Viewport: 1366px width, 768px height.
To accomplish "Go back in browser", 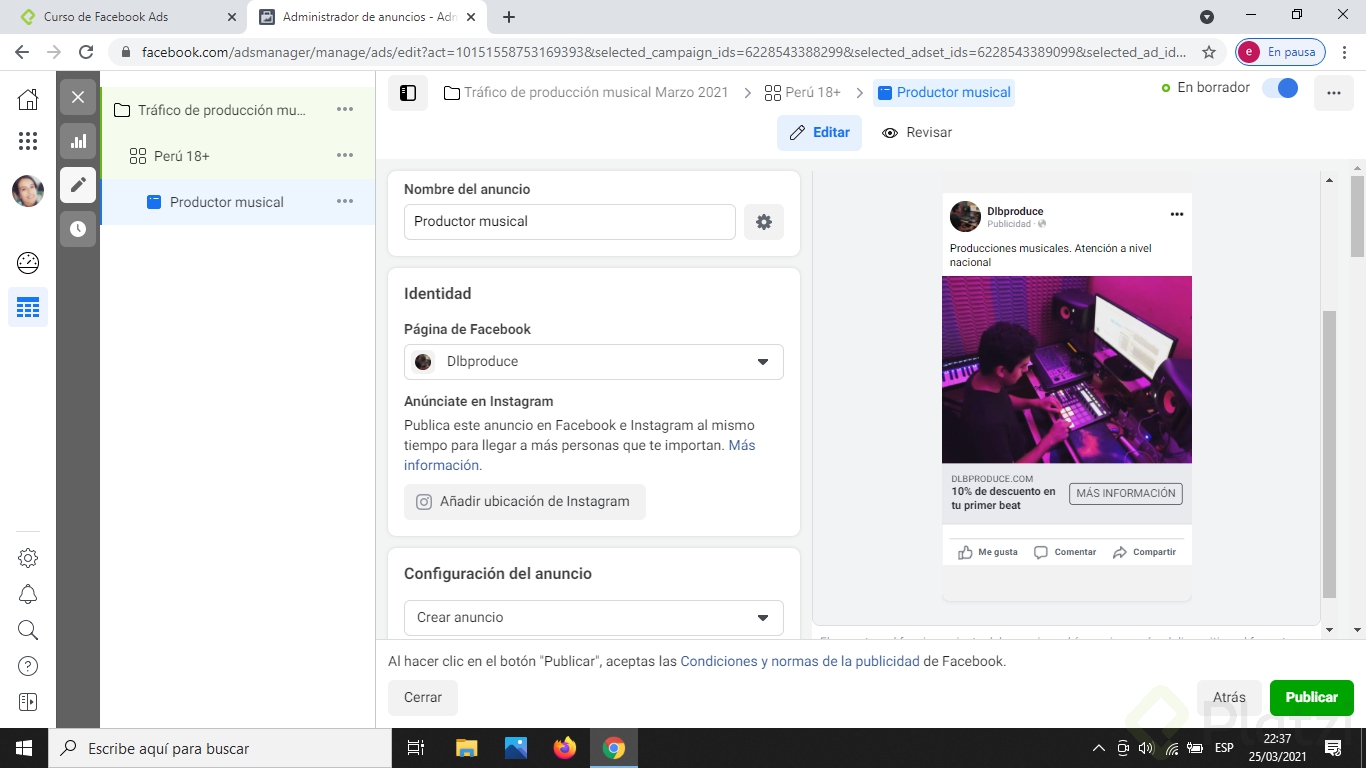I will pyautogui.click(x=22, y=52).
